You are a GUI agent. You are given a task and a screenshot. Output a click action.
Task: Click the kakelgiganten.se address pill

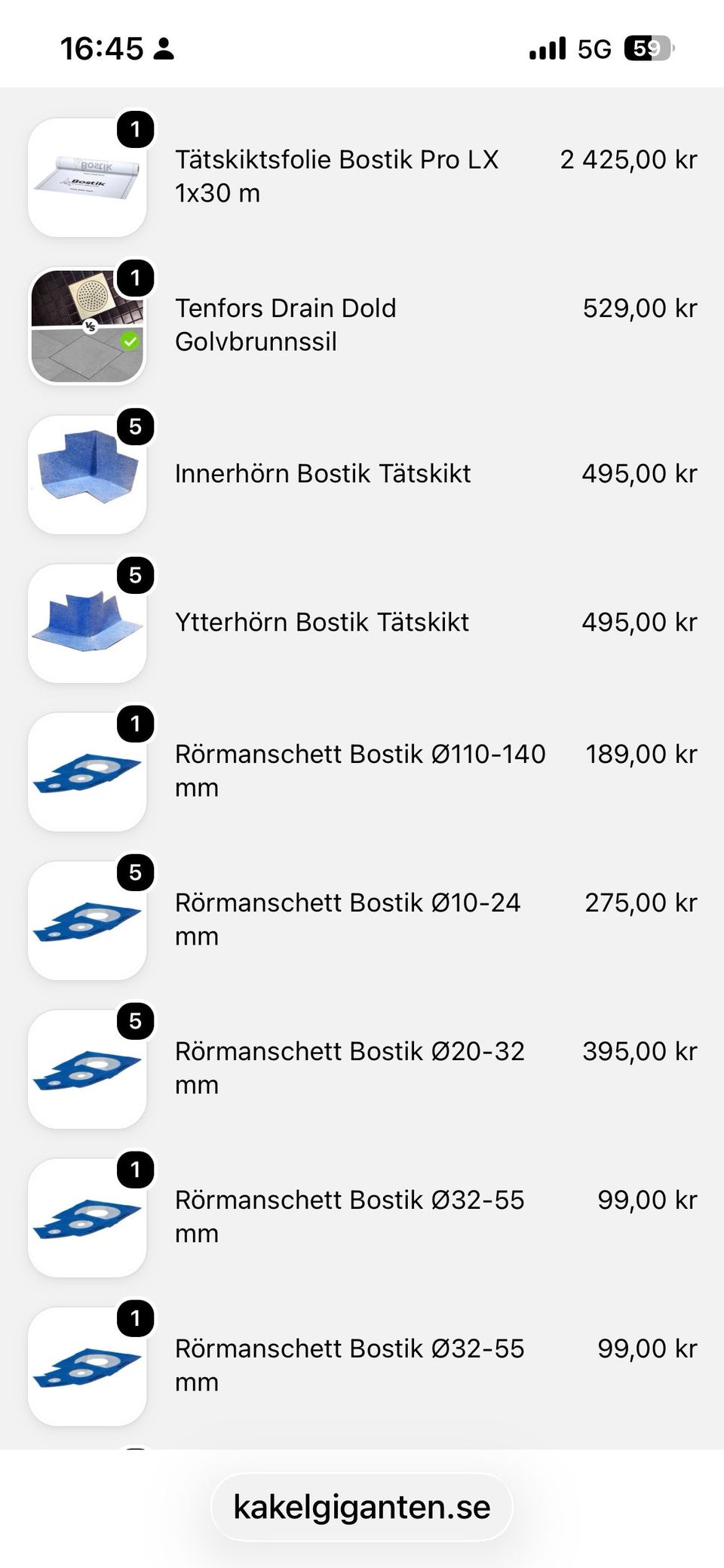[x=362, y=1507]
